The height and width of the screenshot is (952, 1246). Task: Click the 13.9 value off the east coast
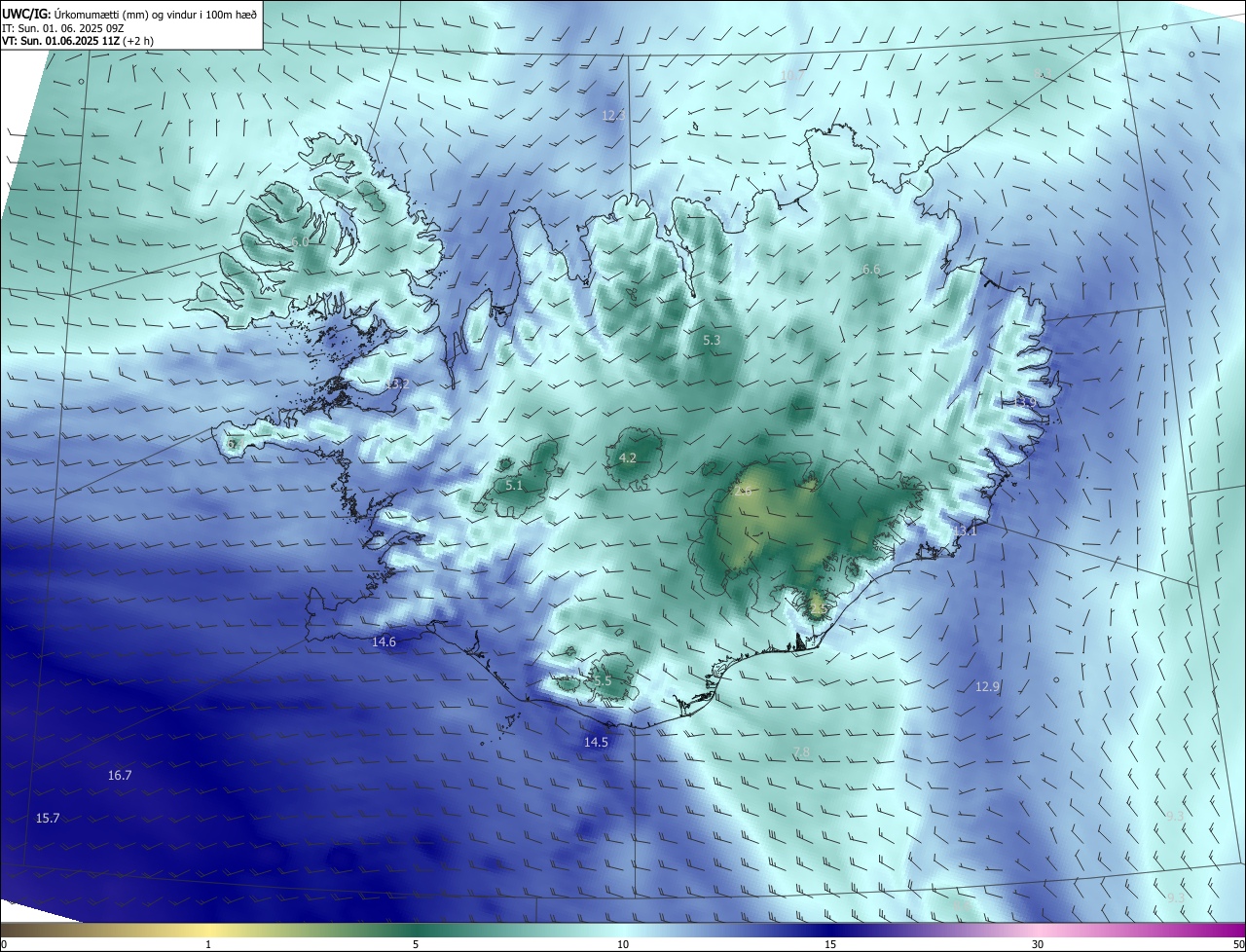point(1025,402)
